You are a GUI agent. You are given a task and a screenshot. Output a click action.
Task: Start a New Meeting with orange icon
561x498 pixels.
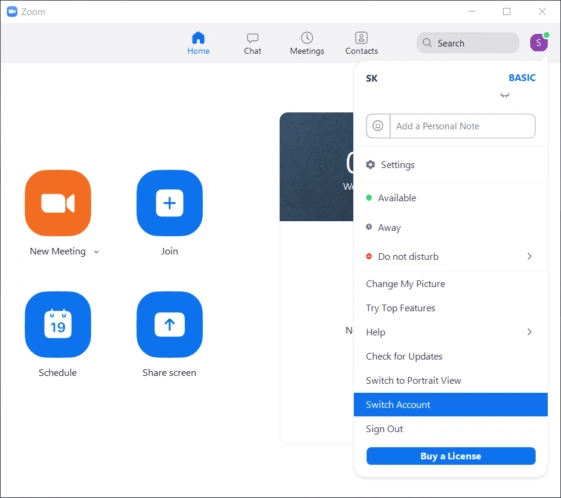58,203
